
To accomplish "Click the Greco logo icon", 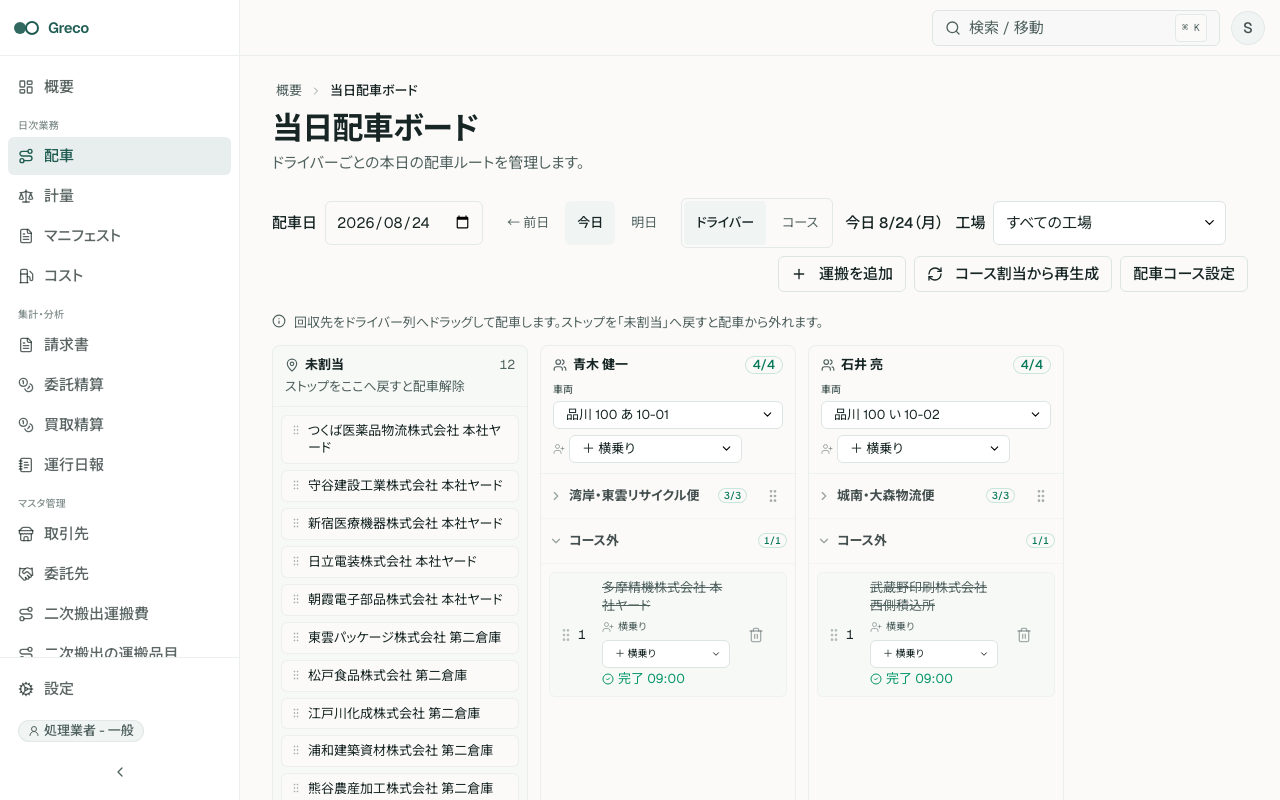I will pyautogui.click(x=26, y=28).
